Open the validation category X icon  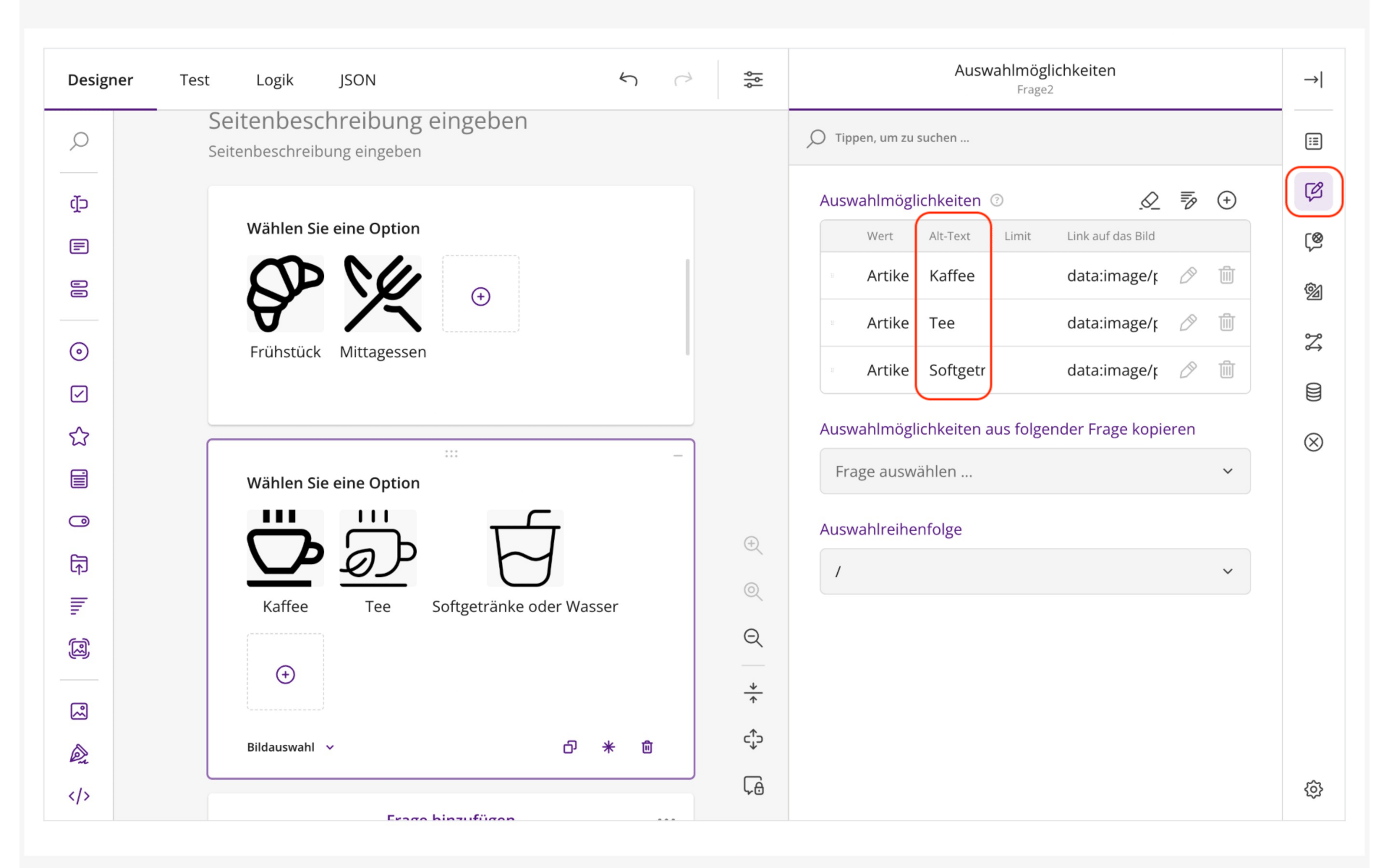[x=1313, y=442]
